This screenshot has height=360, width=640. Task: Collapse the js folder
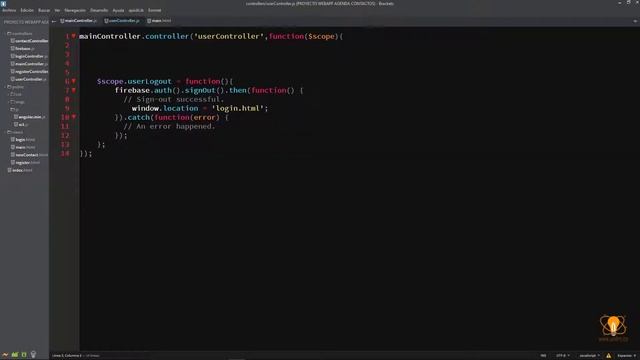click(x=14, y=110)
